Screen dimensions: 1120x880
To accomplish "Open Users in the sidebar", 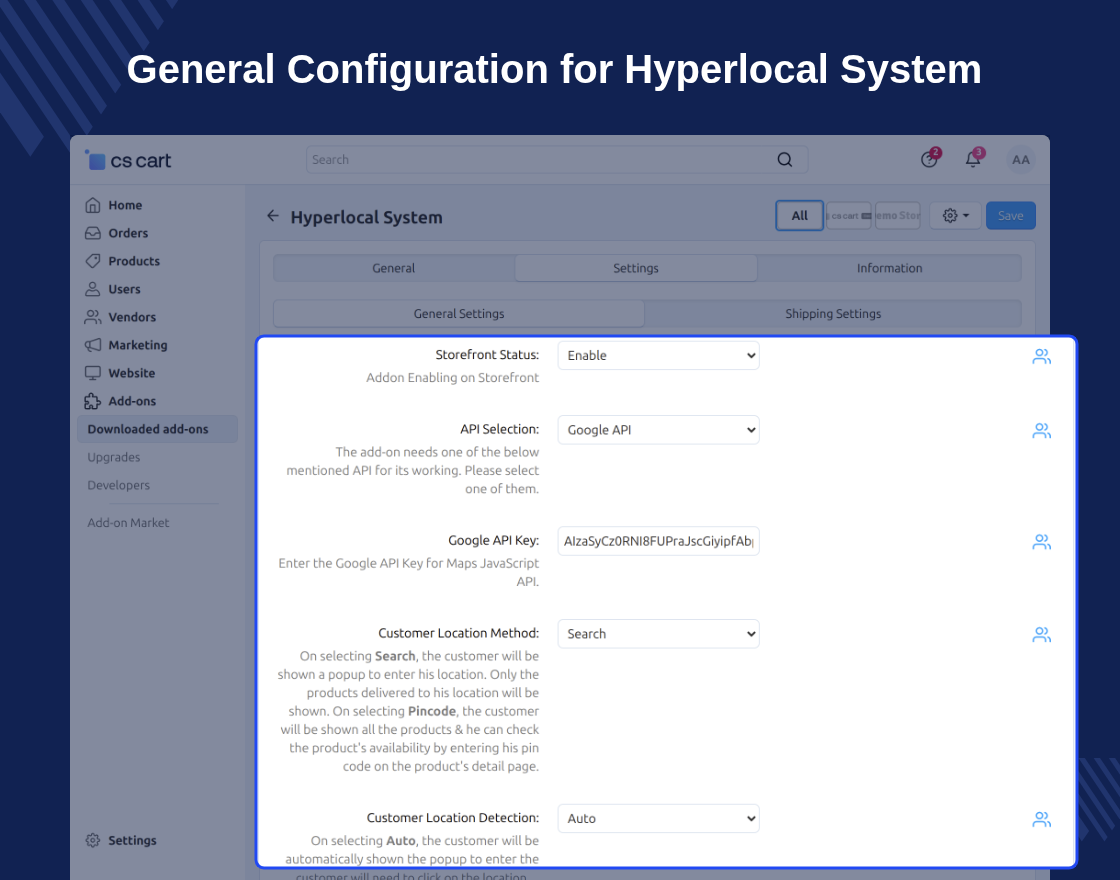I will click(124, 289).
